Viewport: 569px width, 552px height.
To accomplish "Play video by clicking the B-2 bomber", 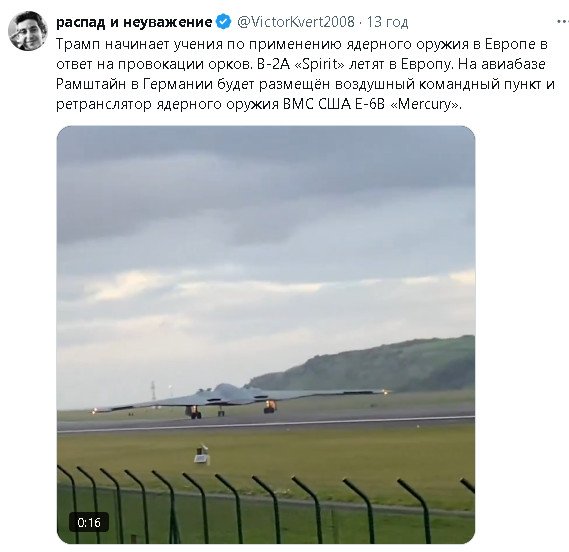I will pos(240,399).
